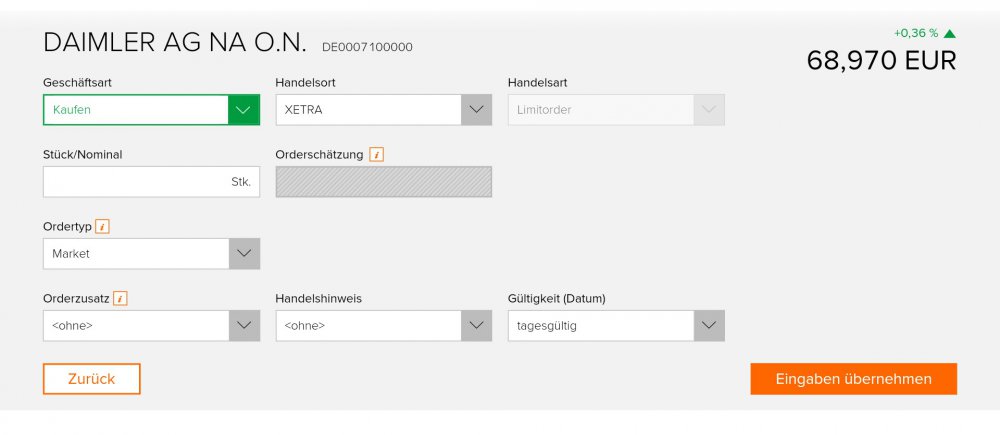This screenshot has height=435, width=1000.
Task: Click the hatched Orderschätzung field
Action: (x=383, y=182)
